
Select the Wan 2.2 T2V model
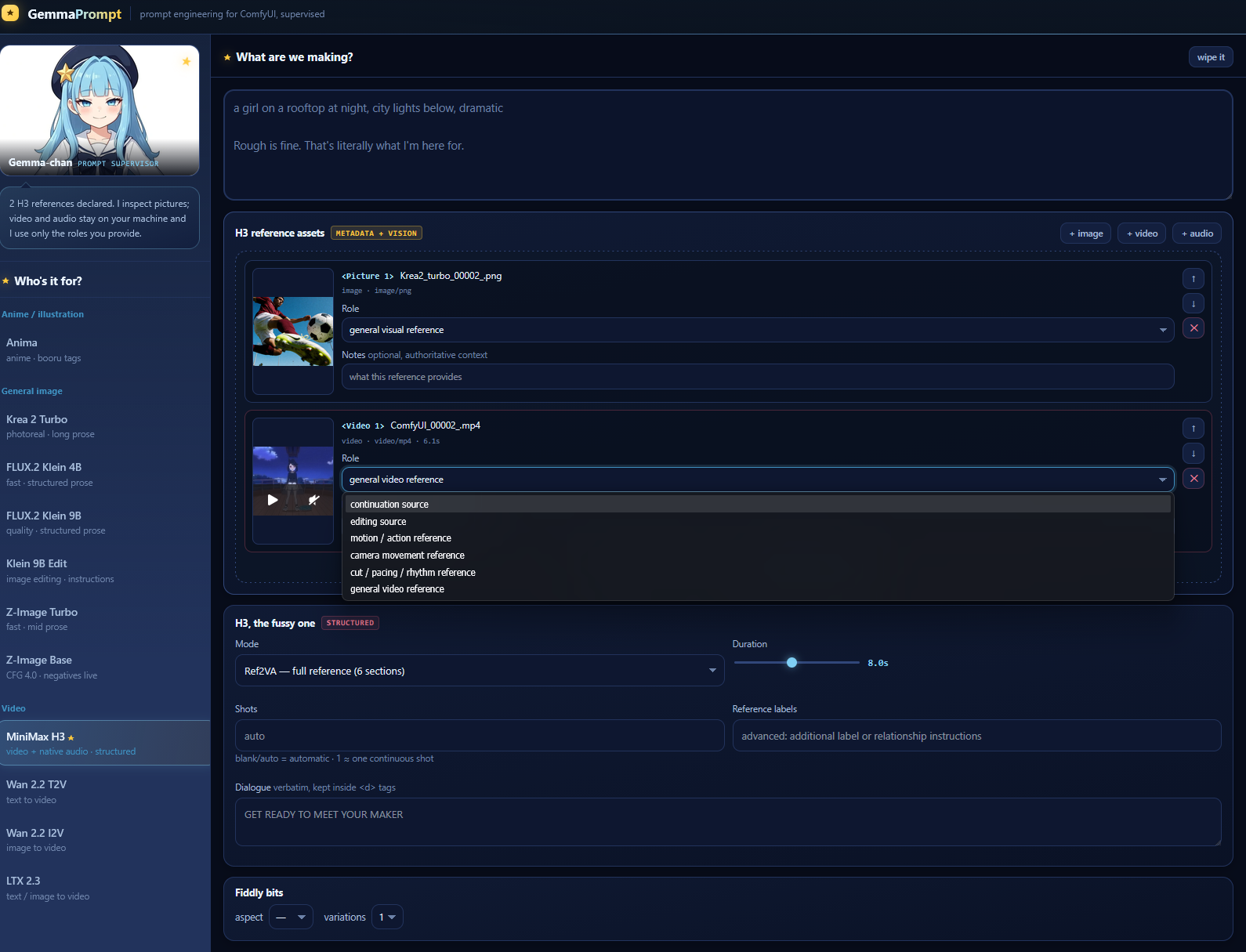tap(105, 791)
